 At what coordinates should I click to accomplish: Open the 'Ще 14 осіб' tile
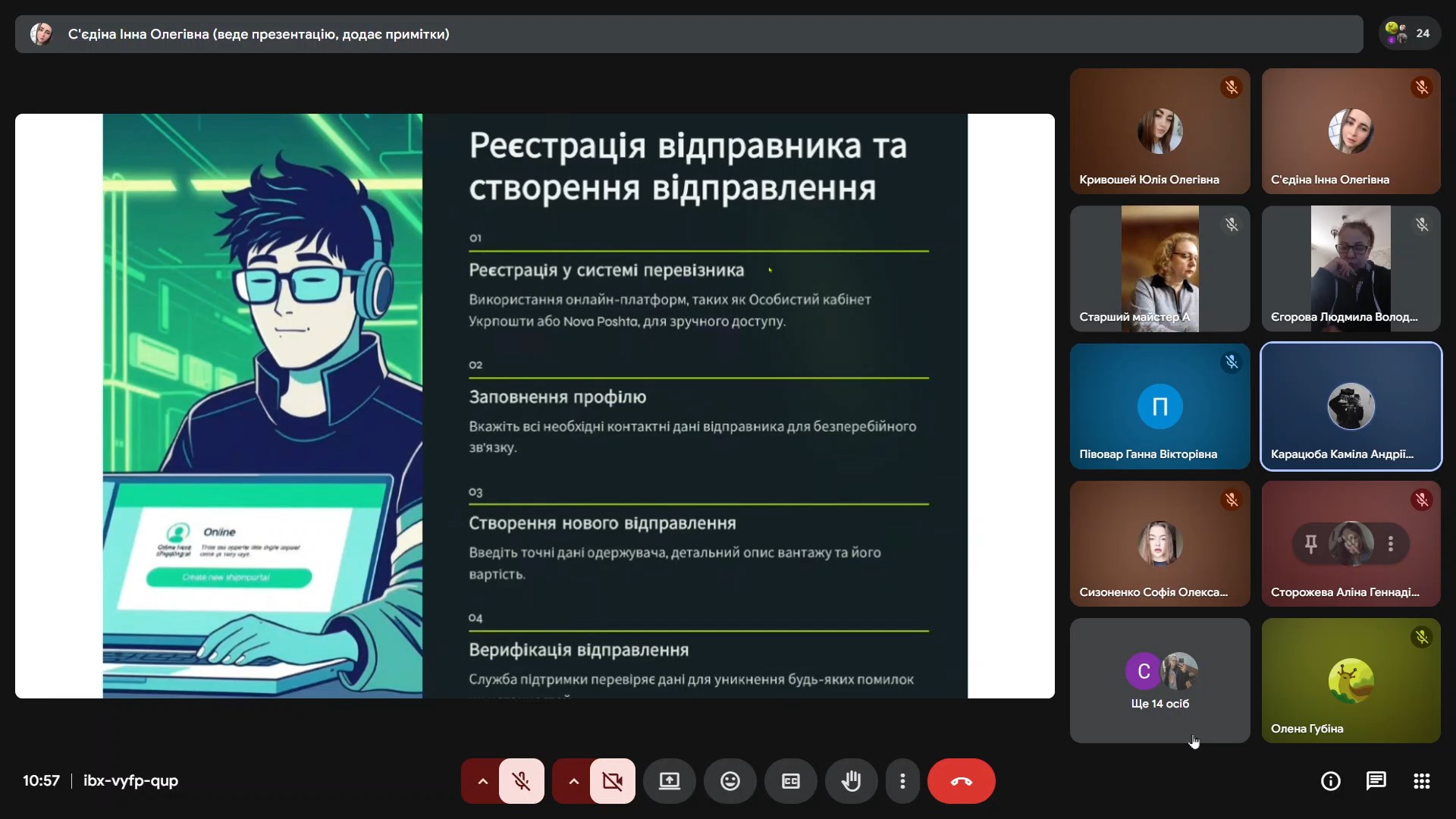pyautogui.click(x=1159, y=680)
